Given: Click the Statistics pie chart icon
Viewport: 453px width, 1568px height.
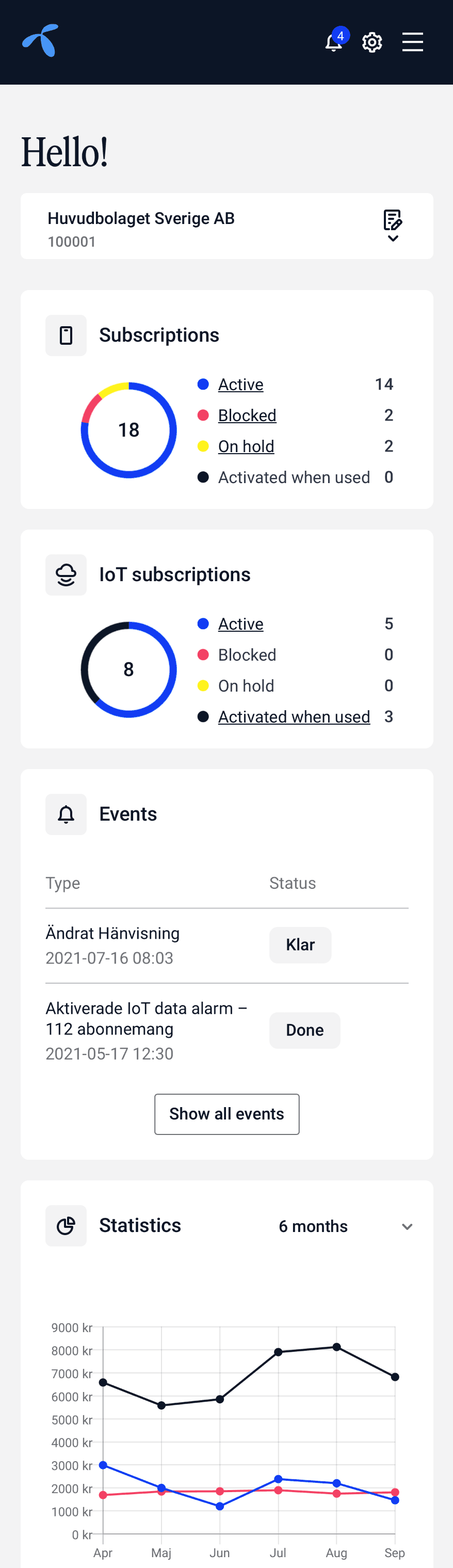Looking at the screenshot, I should (66, 1225).
